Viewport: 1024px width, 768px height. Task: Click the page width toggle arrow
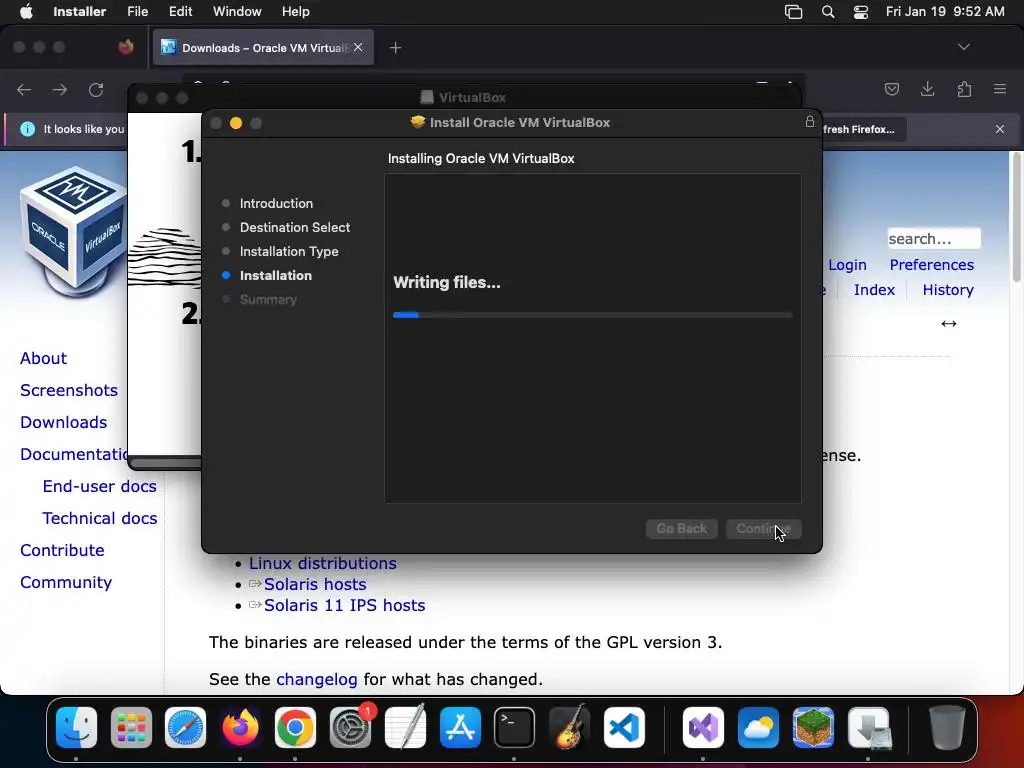[x=948, y=323]
